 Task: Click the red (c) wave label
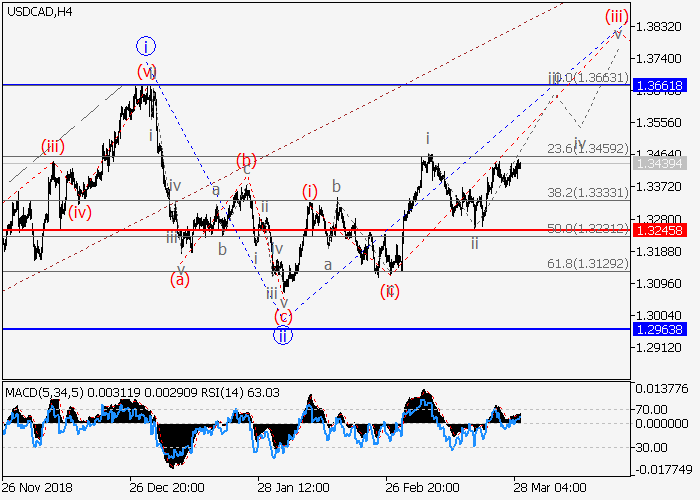[x=283, y=316]
